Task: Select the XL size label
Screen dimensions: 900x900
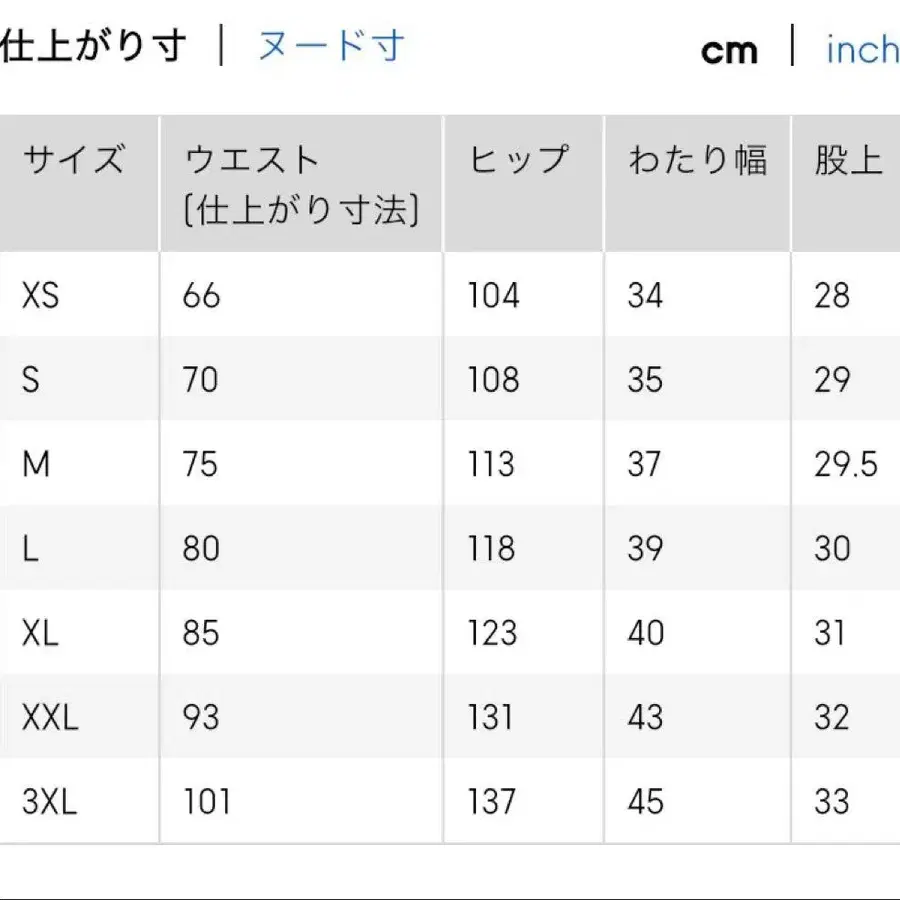Action: 38,633
